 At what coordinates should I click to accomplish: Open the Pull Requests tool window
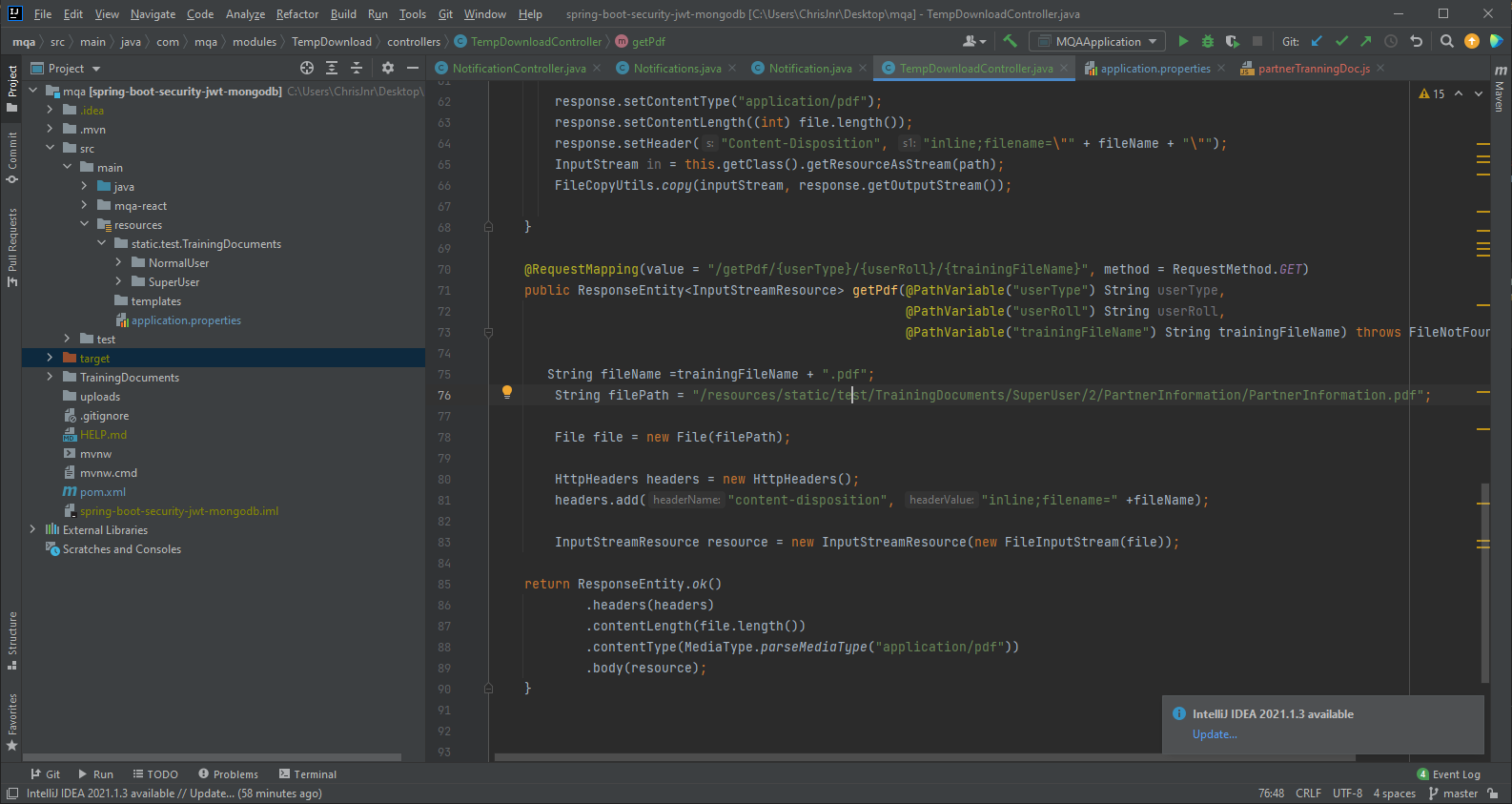point(12,247)
